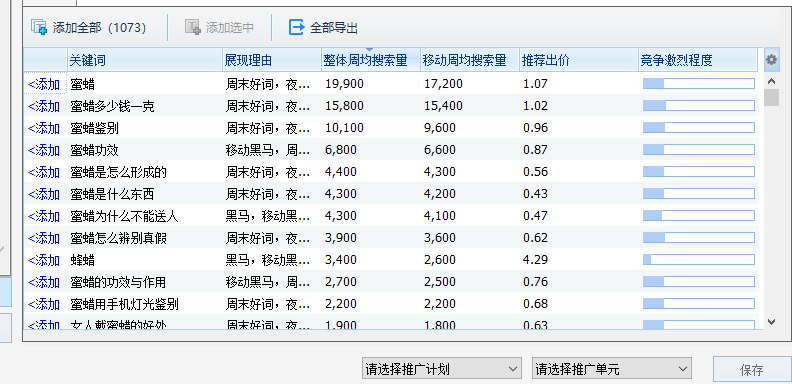Open the 请选择推广单元 dropdown
Screen dimensions: 792x384
(612, 369)
